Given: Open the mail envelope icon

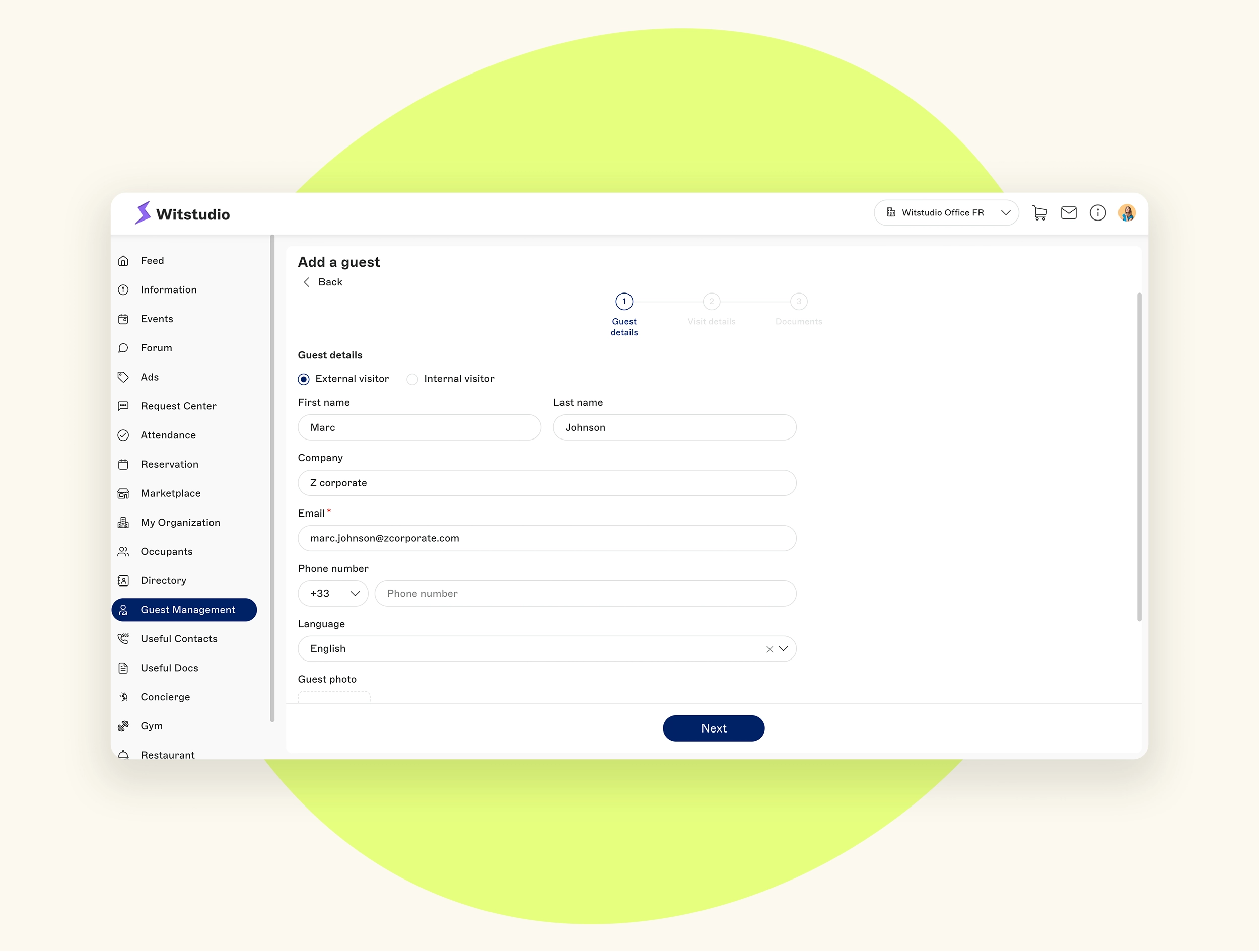Looking at the screenshot, I should 1068,213.
